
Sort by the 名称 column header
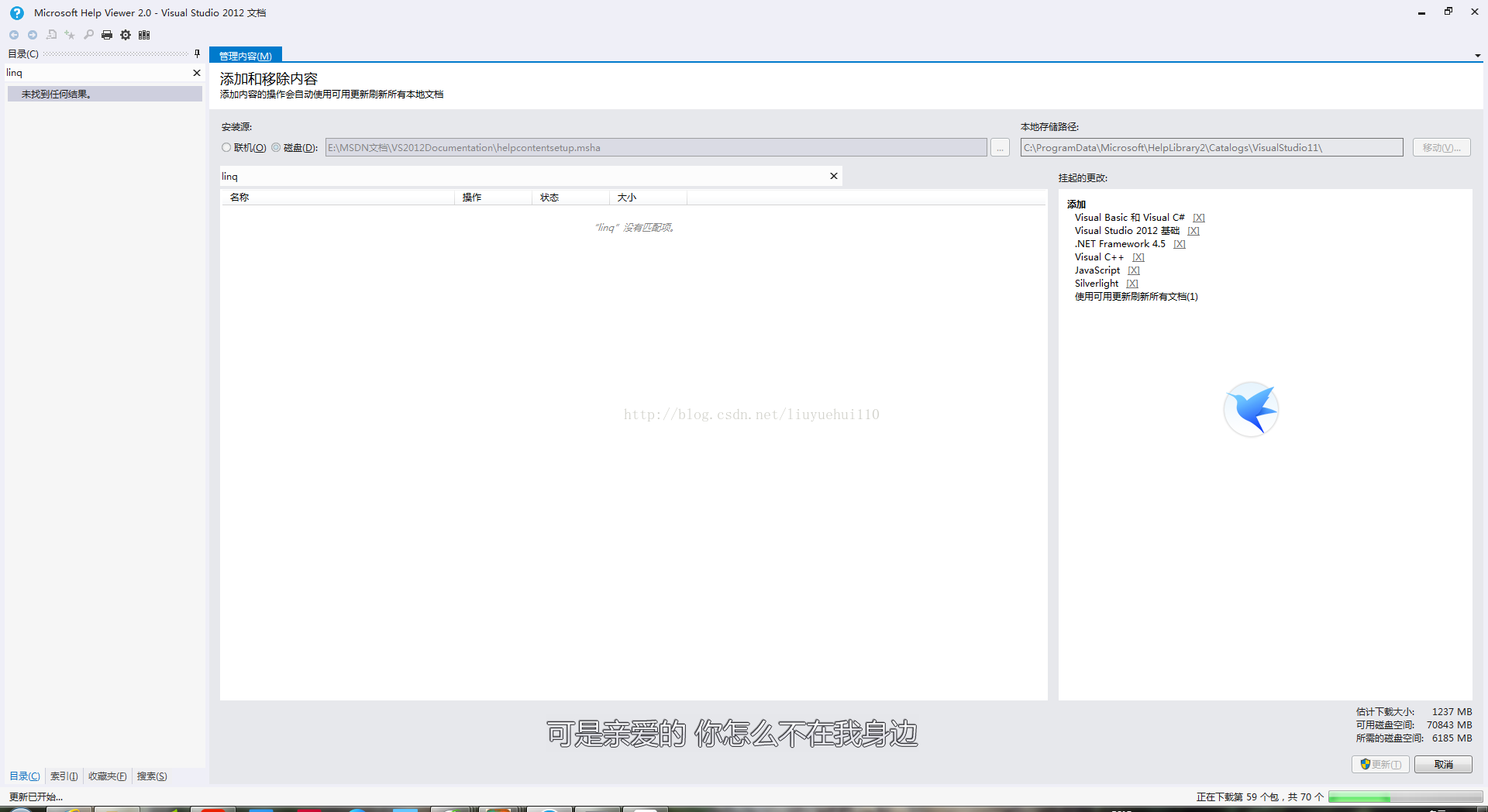[x=337, y=198]
